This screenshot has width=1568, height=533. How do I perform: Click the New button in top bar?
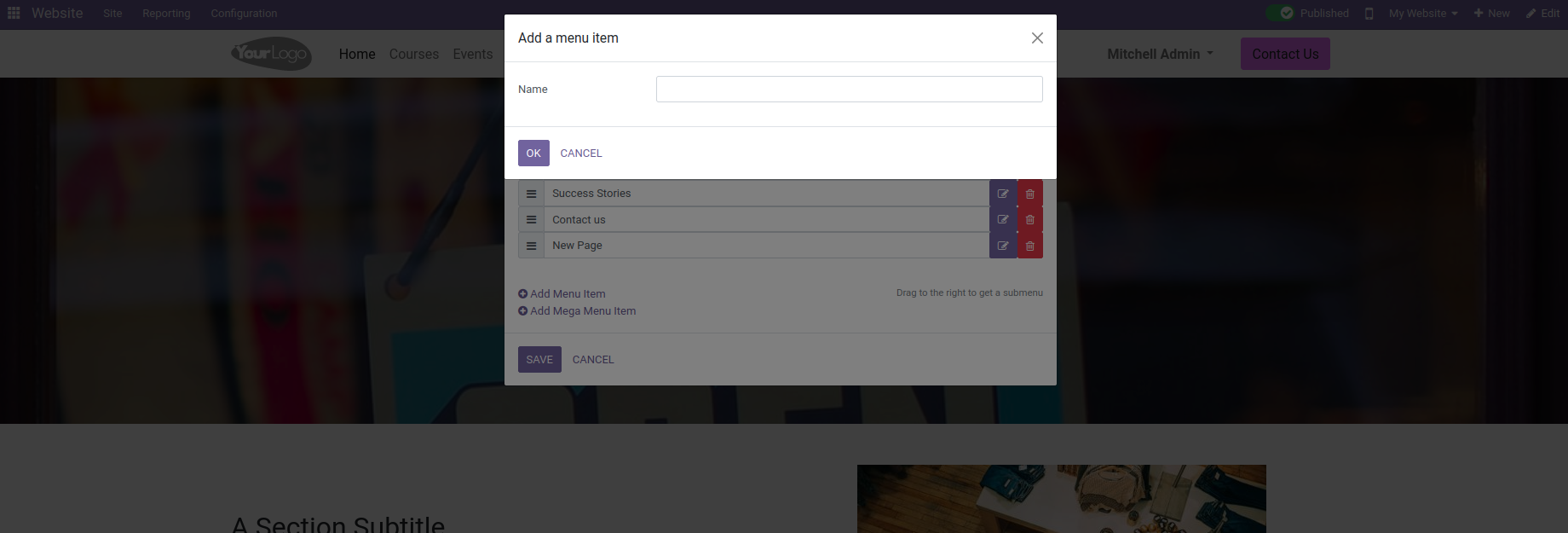pos(1492,14)
